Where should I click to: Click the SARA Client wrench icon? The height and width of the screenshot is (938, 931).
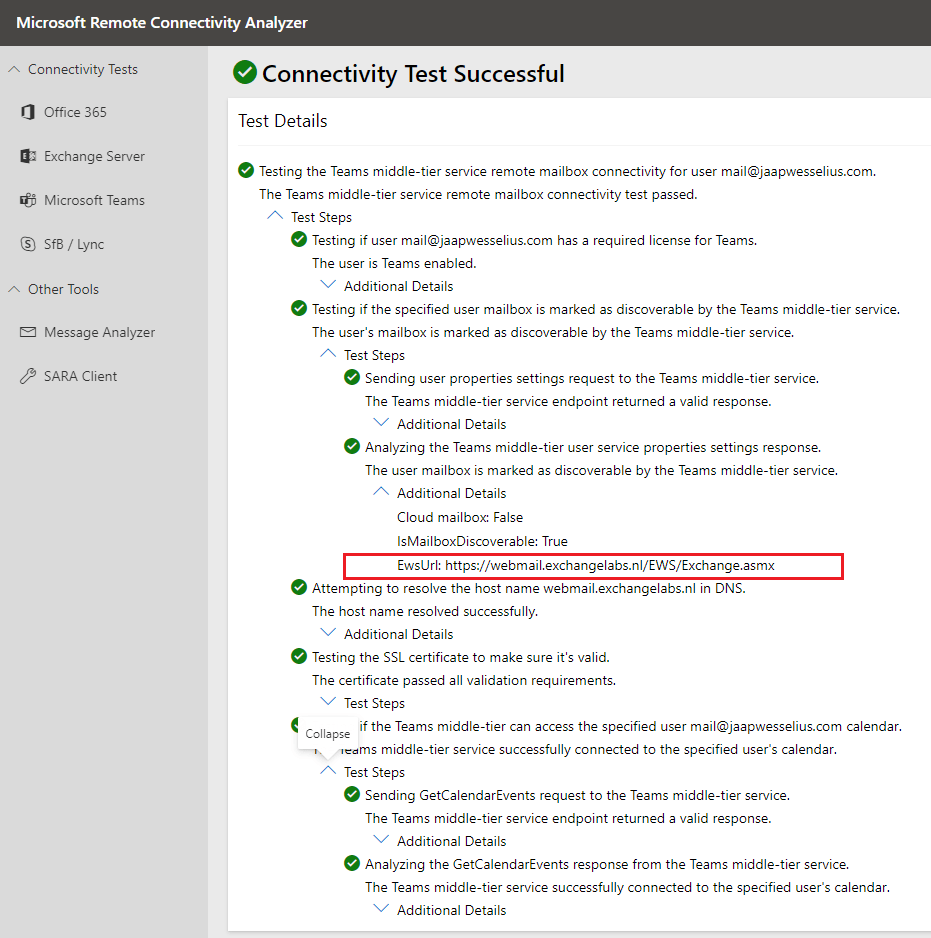(x=28, y=376)
